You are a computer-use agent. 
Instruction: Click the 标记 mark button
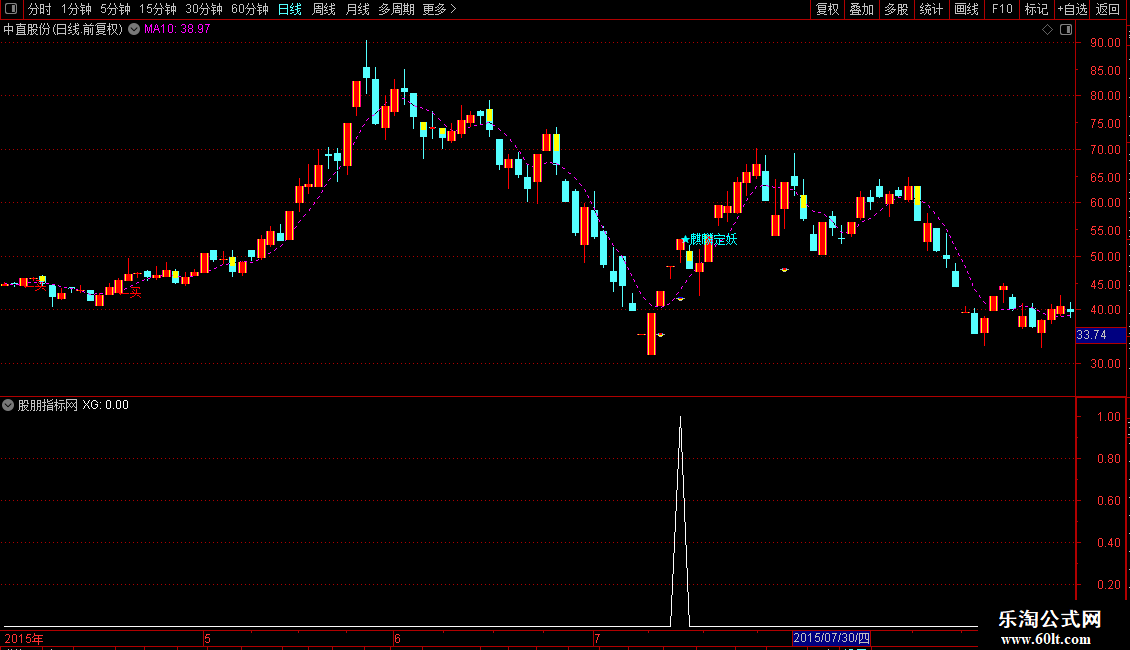1036,9
